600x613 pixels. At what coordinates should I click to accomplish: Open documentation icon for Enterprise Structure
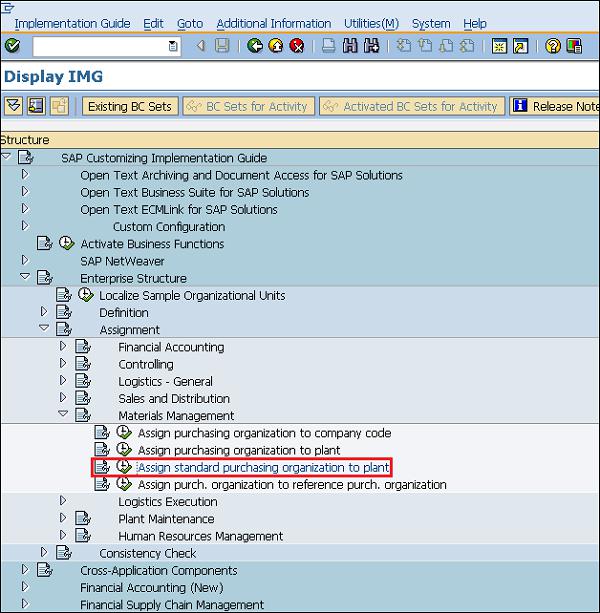point(45,278)
